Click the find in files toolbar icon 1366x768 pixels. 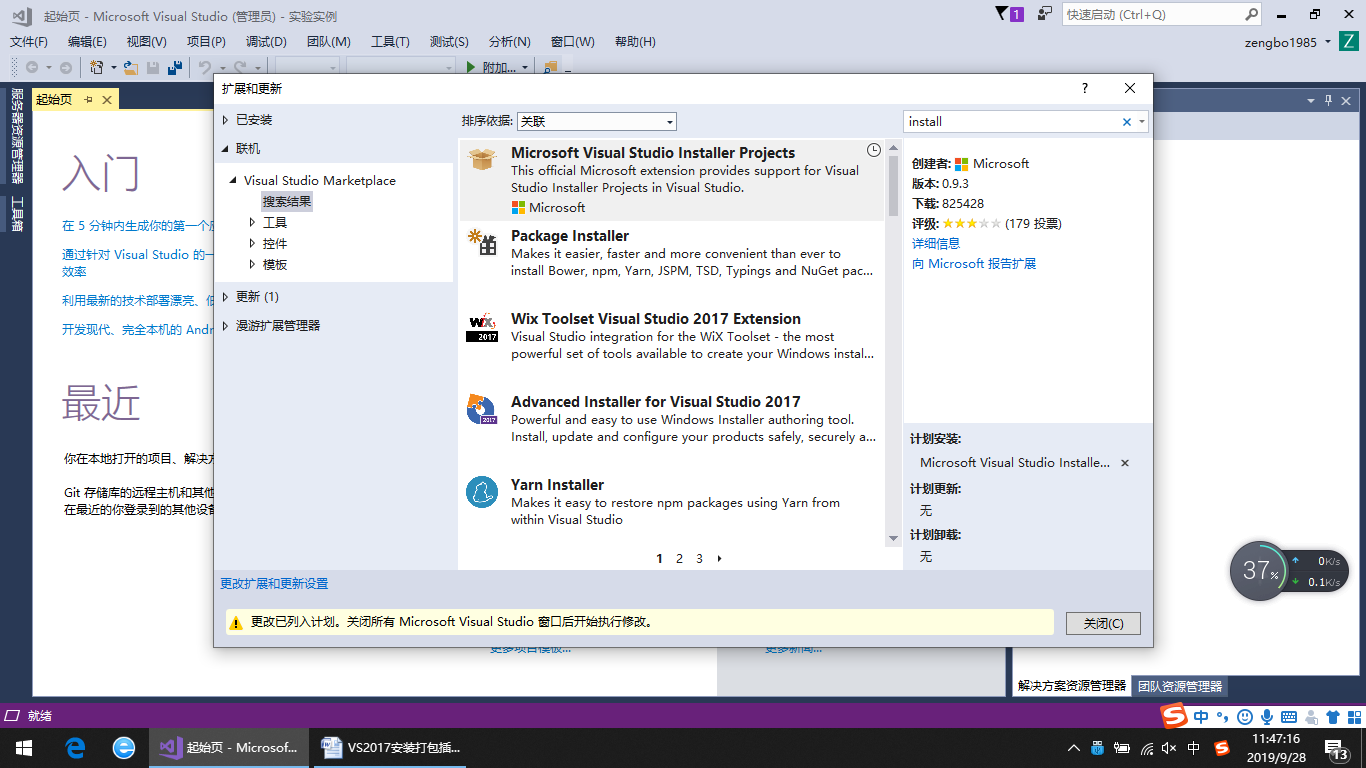(x=550, y=68)
